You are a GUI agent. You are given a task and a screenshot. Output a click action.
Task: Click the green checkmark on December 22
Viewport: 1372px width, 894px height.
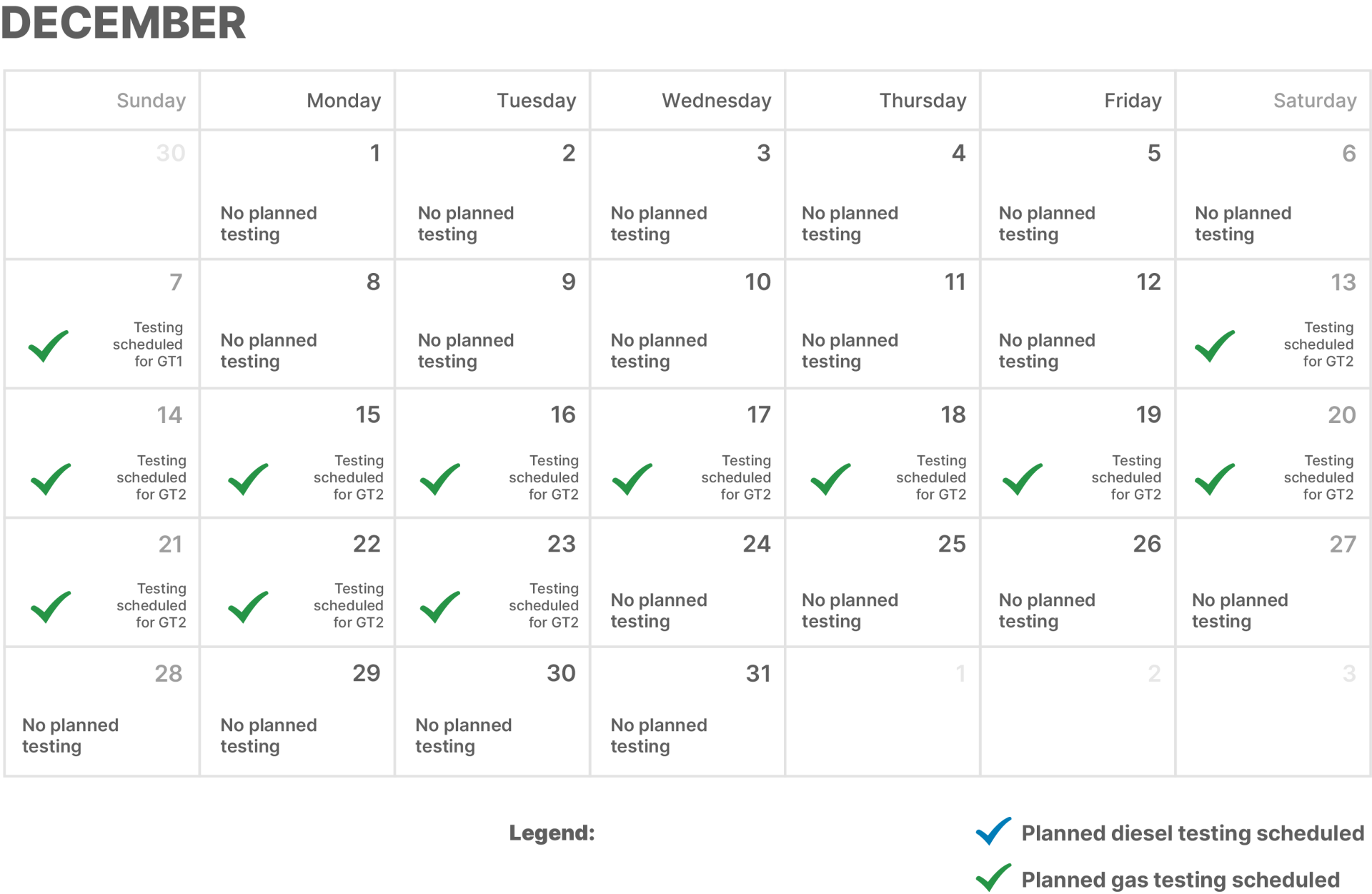click(x=247, y=607)
